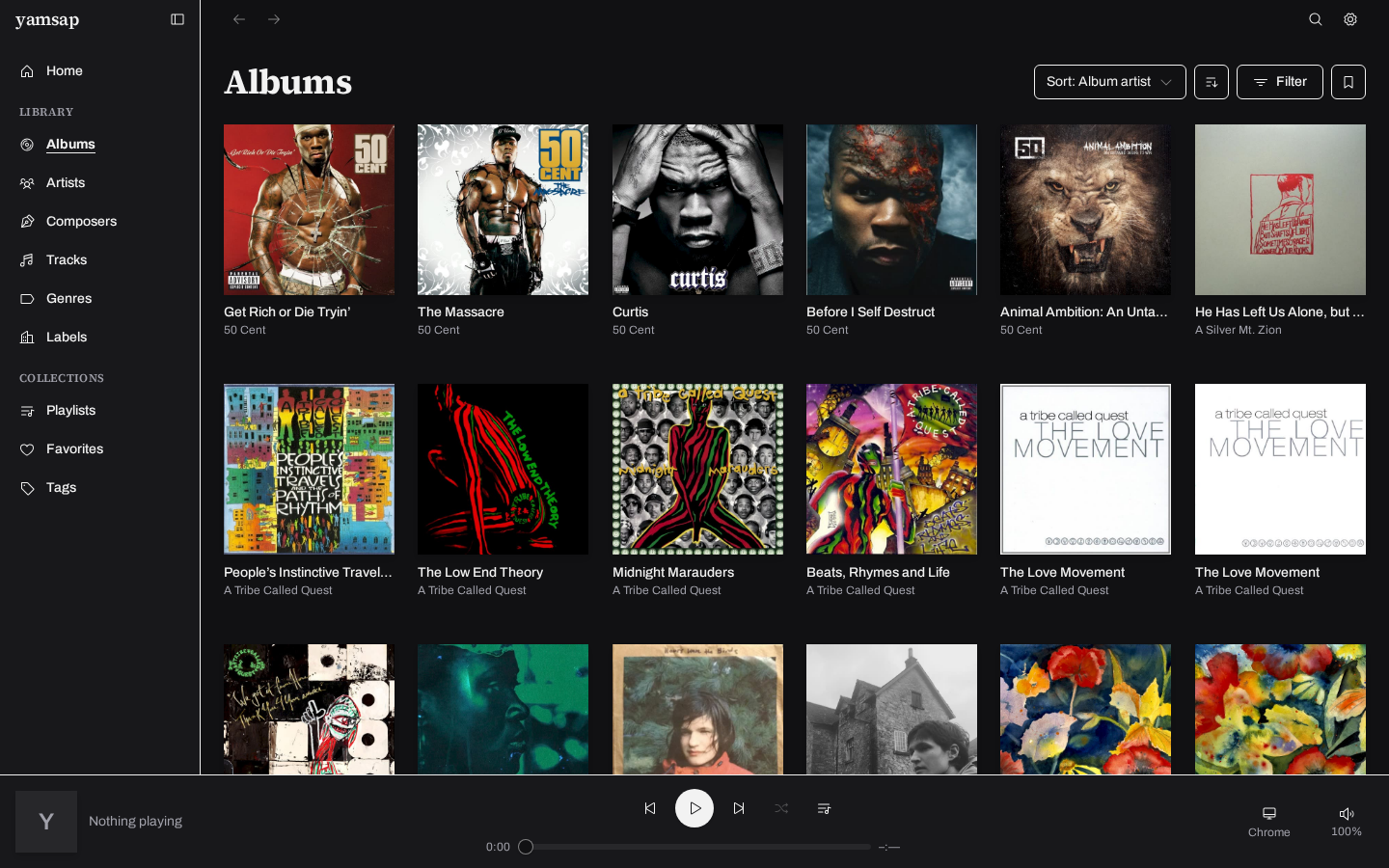Open artist A Silver Mt. Zion link
Image resolution: width=1389 pixels, height=868 pixels.
point(1239,330)
